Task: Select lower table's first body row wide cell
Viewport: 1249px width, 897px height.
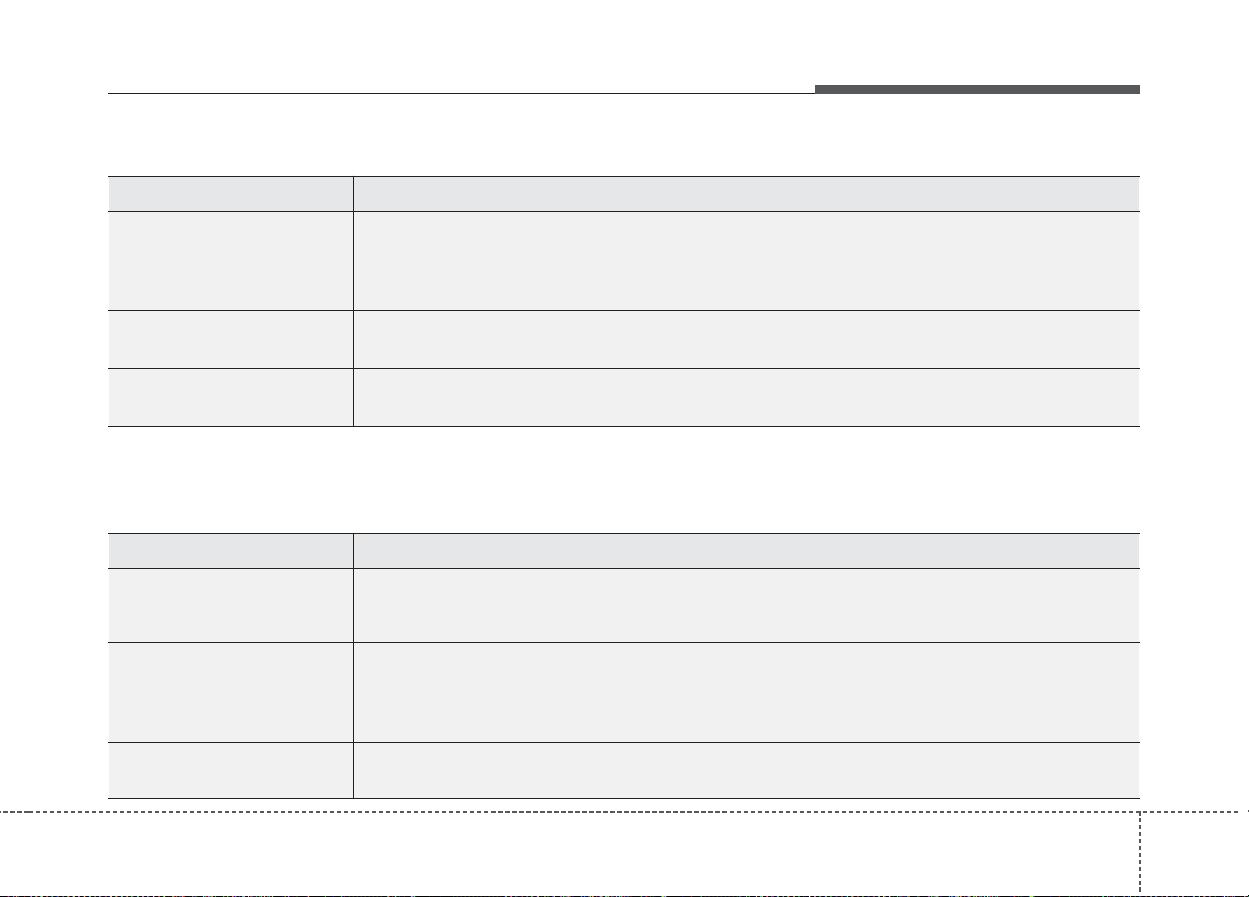Action: [746, 605]
